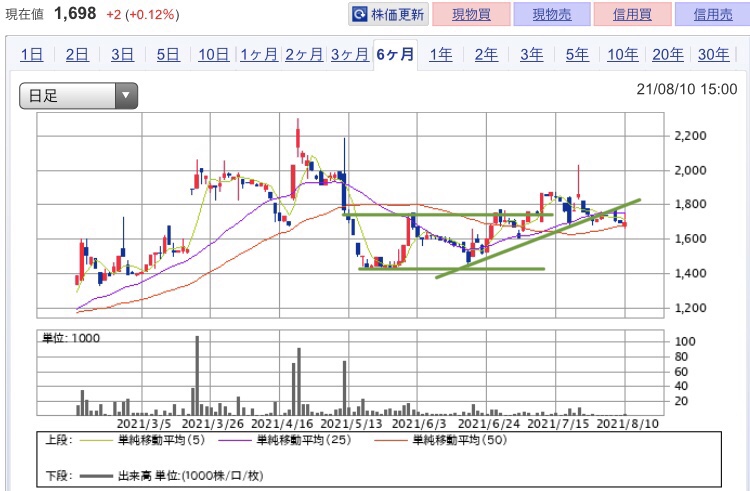Select the active 6ヶ月 tab
The image size is (750, 491).
coord(395,55)
